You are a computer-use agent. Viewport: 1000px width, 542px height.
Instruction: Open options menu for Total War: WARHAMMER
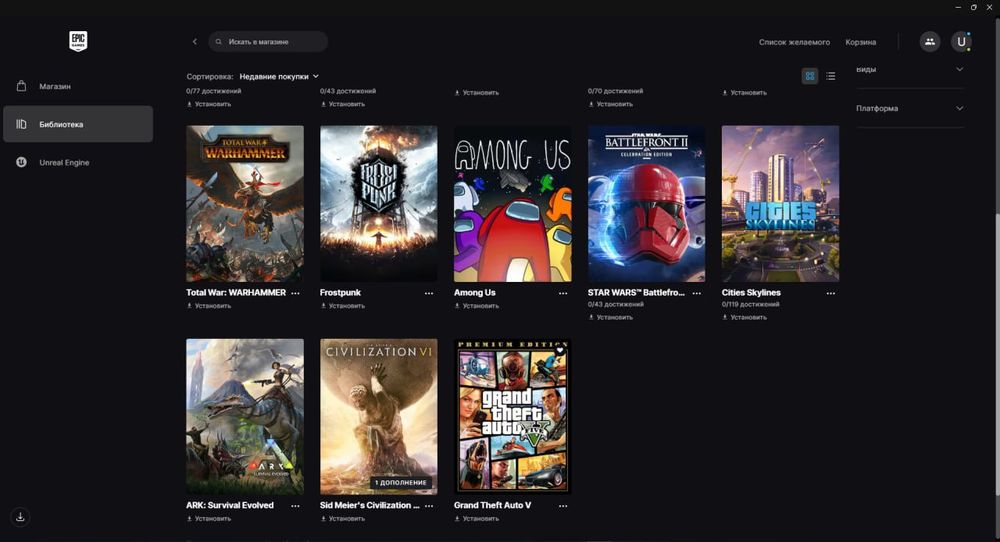pyautogui.click(x=295, y=293)
